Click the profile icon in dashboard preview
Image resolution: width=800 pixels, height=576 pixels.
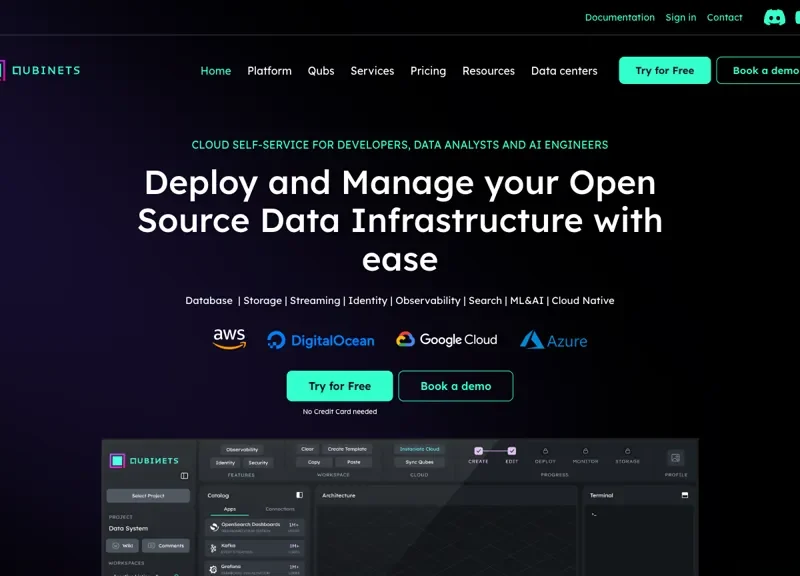[x=675, y=457]
